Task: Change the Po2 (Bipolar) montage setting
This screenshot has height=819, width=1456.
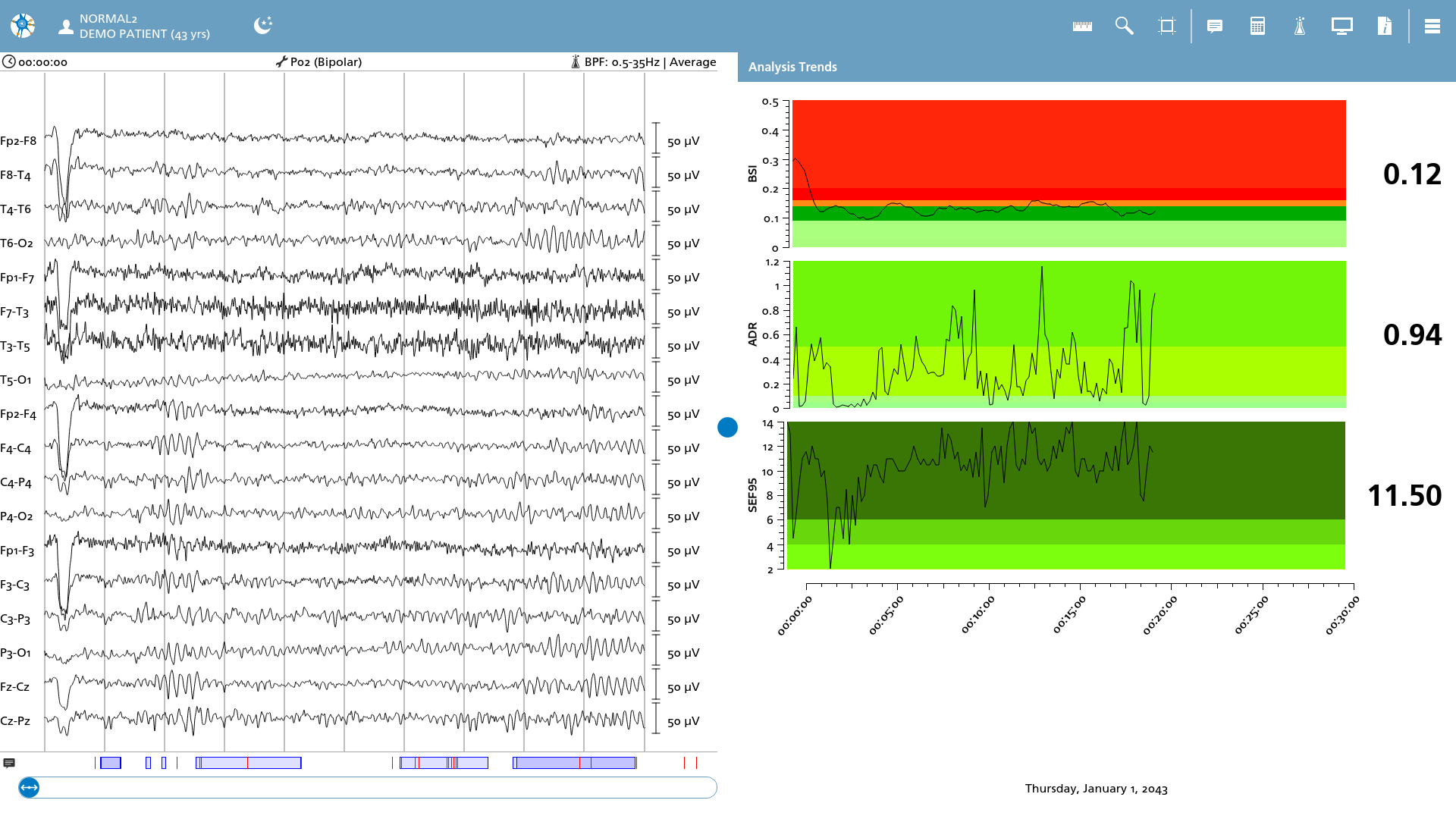Action: (318, 62)
